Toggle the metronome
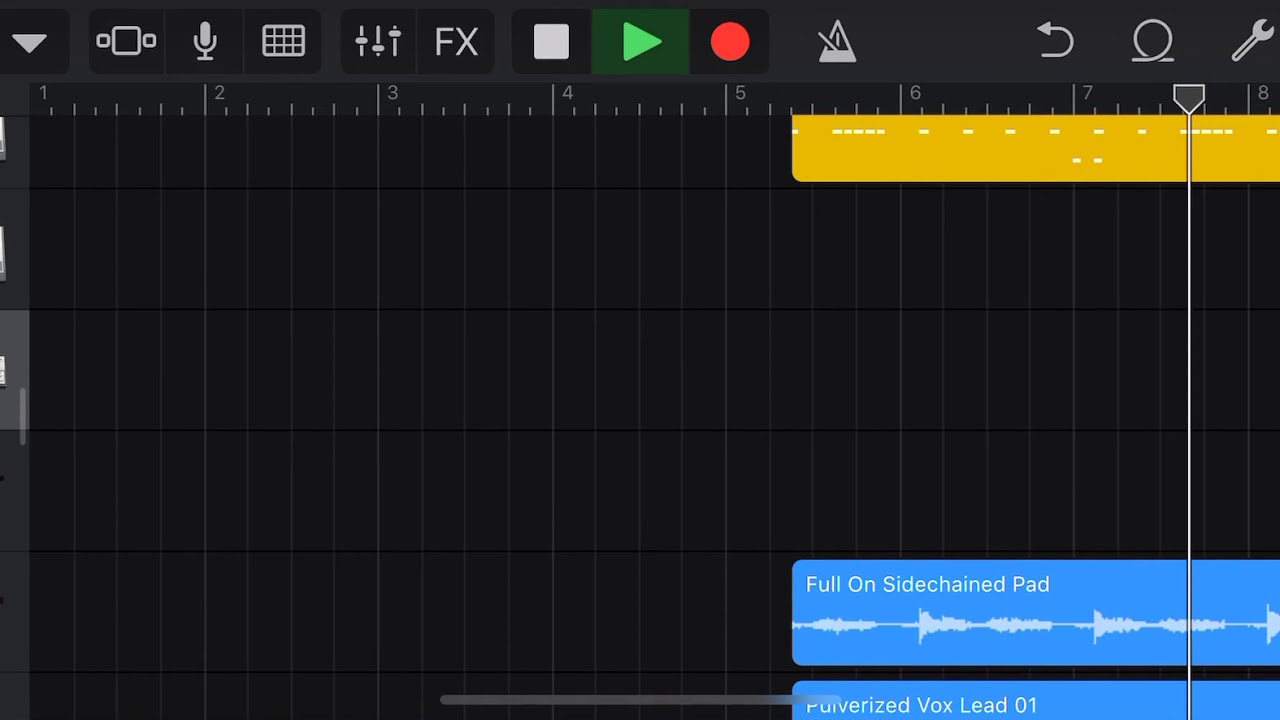 pos(836,42)
